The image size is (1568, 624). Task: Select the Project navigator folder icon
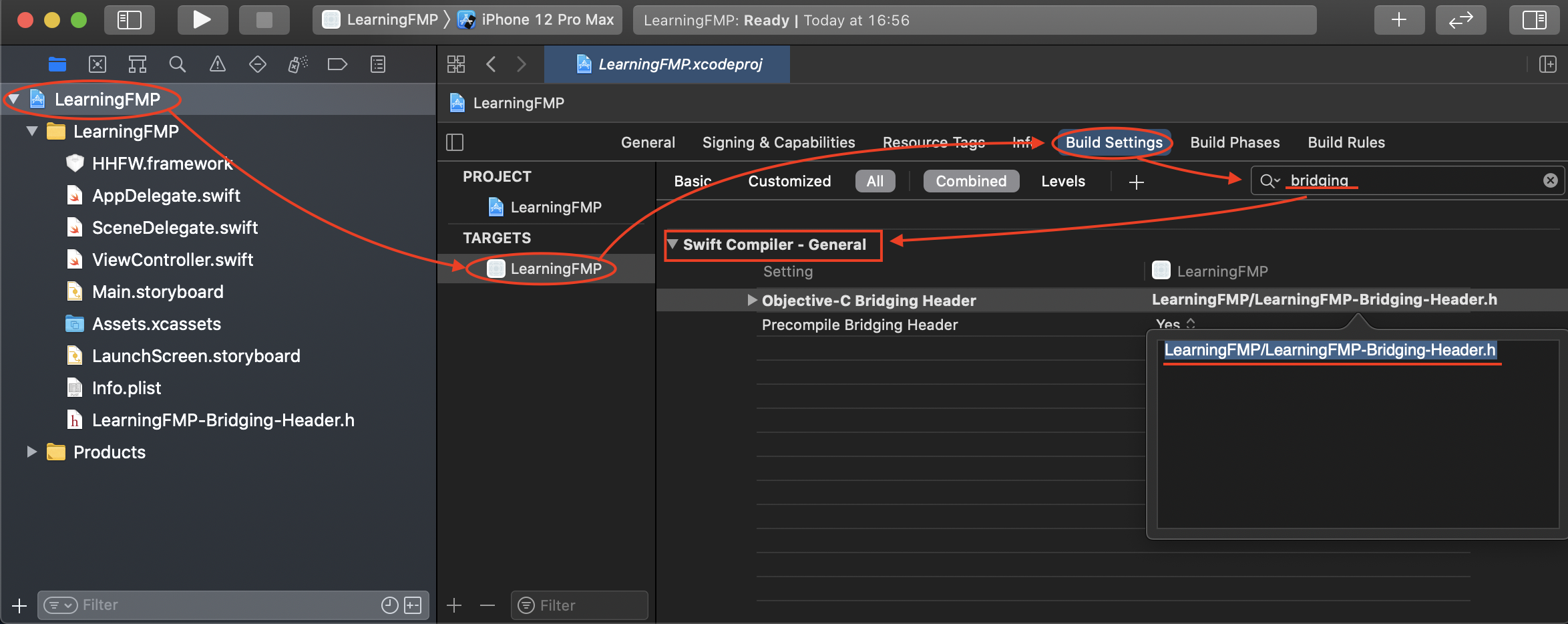[57, 64]
